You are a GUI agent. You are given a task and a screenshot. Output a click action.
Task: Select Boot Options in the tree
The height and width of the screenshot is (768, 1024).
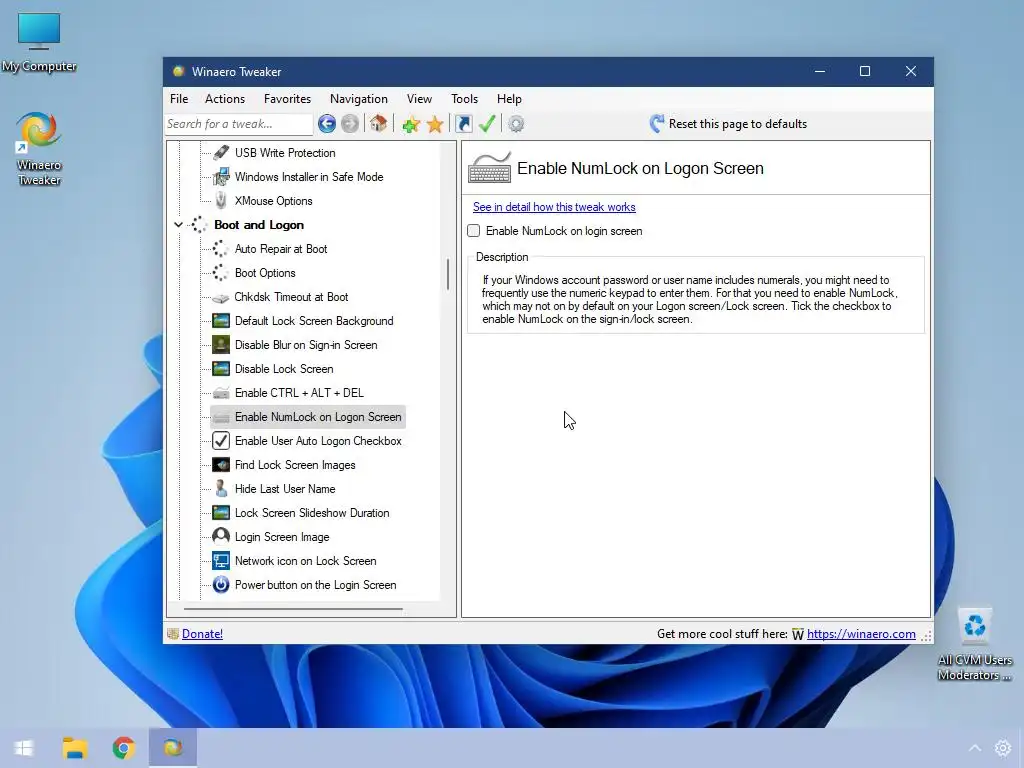click(x=264, y=273)
